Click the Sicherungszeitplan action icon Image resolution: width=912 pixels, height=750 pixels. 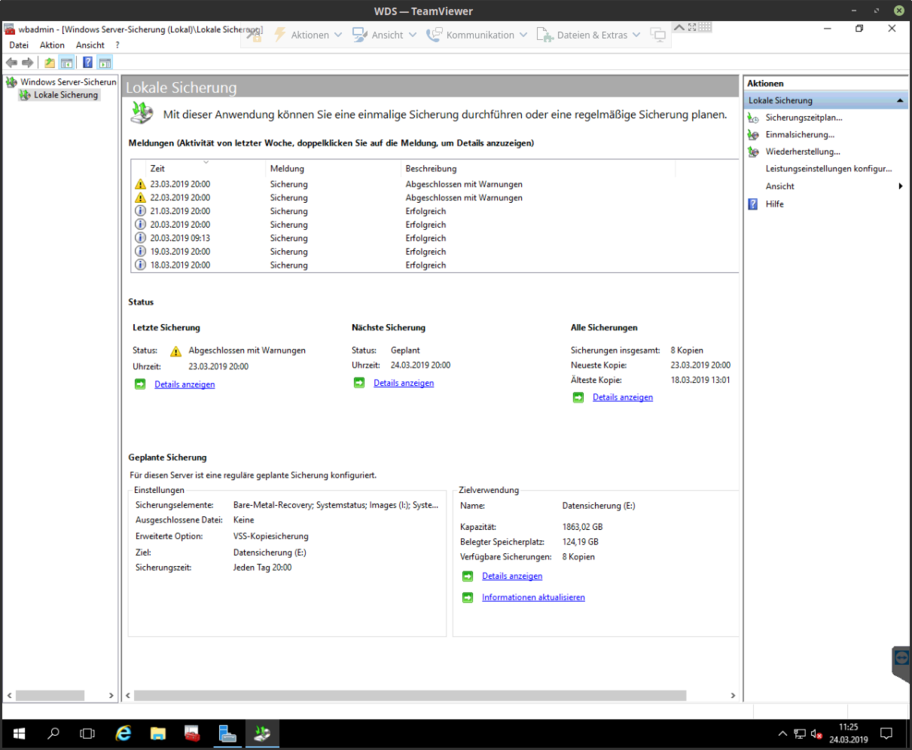[x=753, y=118]
